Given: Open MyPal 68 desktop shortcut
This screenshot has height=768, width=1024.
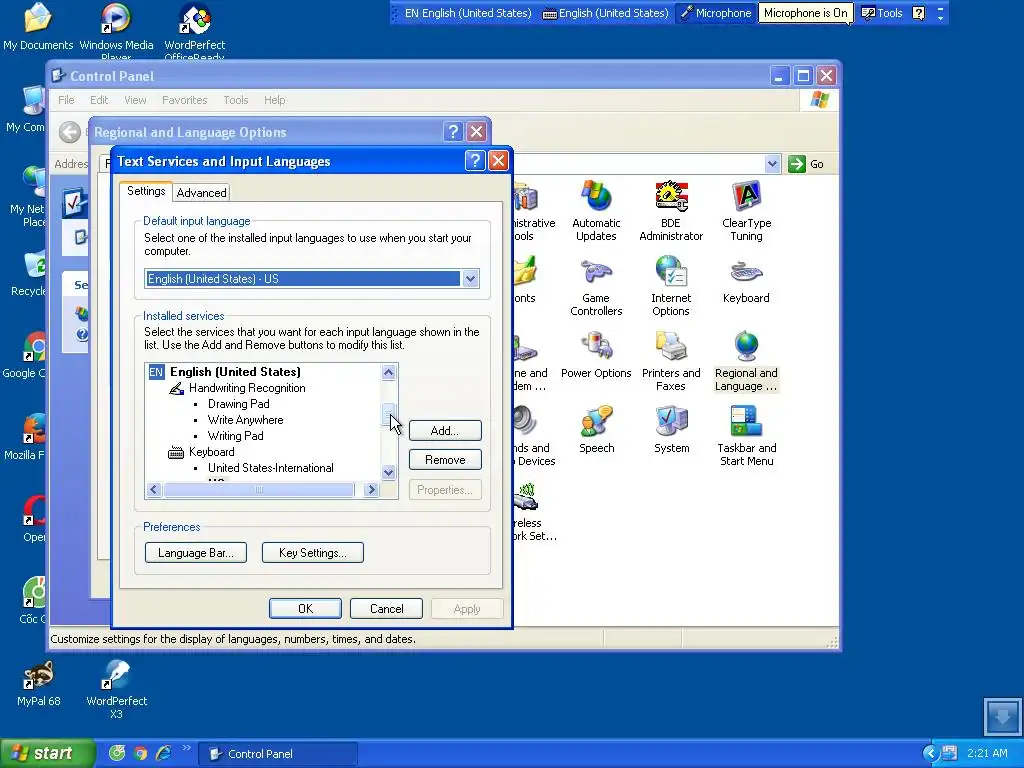Looking at the screenshot, I should [x=39, y=682].
